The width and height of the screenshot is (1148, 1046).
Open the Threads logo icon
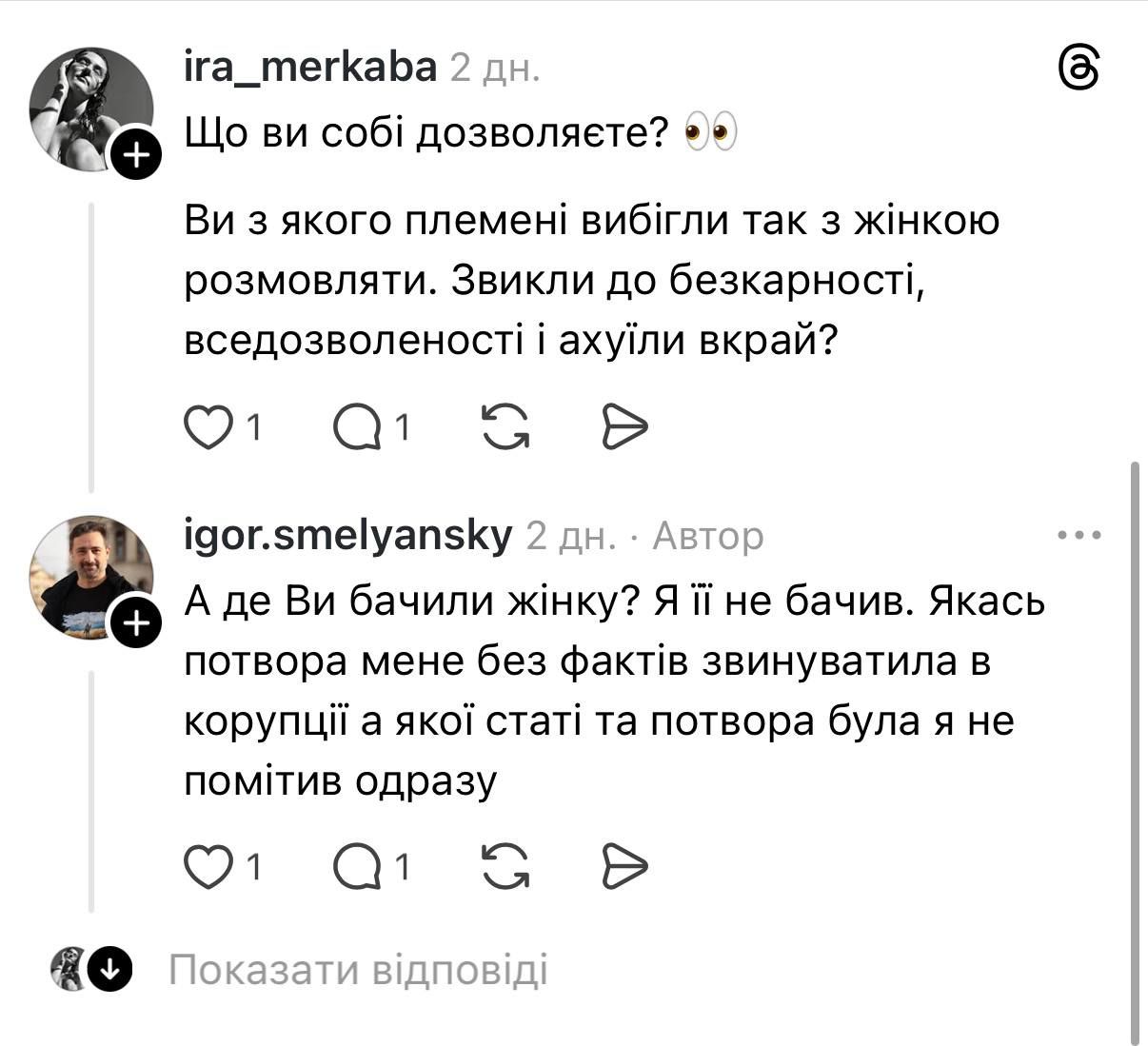(x=1079, y=69)
